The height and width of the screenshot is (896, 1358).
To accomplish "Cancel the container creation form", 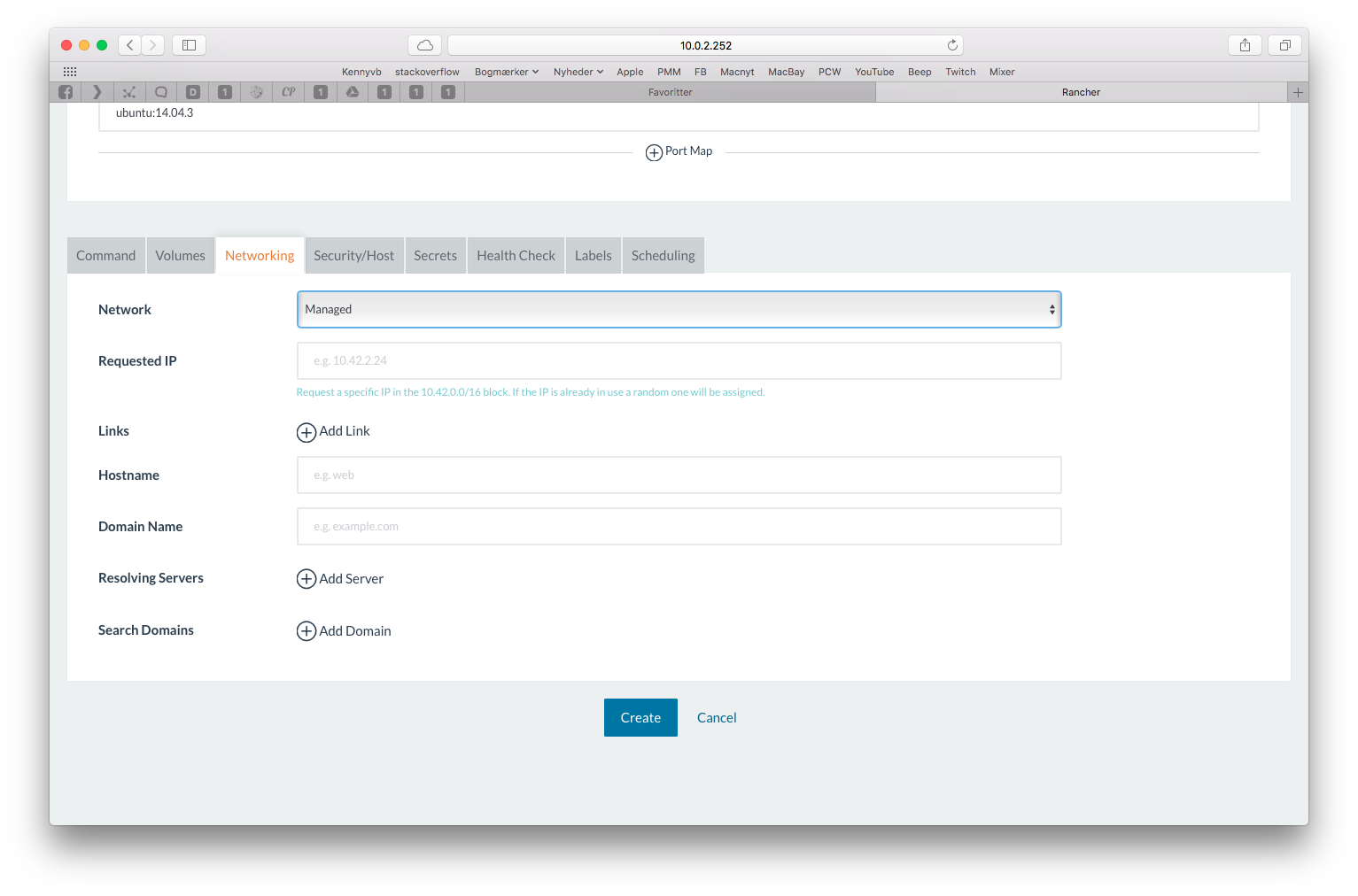I will click(x=717, y=718).
